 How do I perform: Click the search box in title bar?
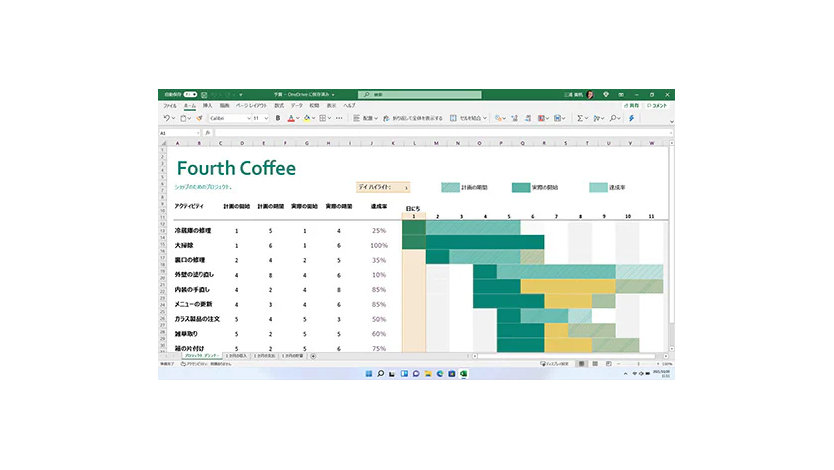click(420, 95)
